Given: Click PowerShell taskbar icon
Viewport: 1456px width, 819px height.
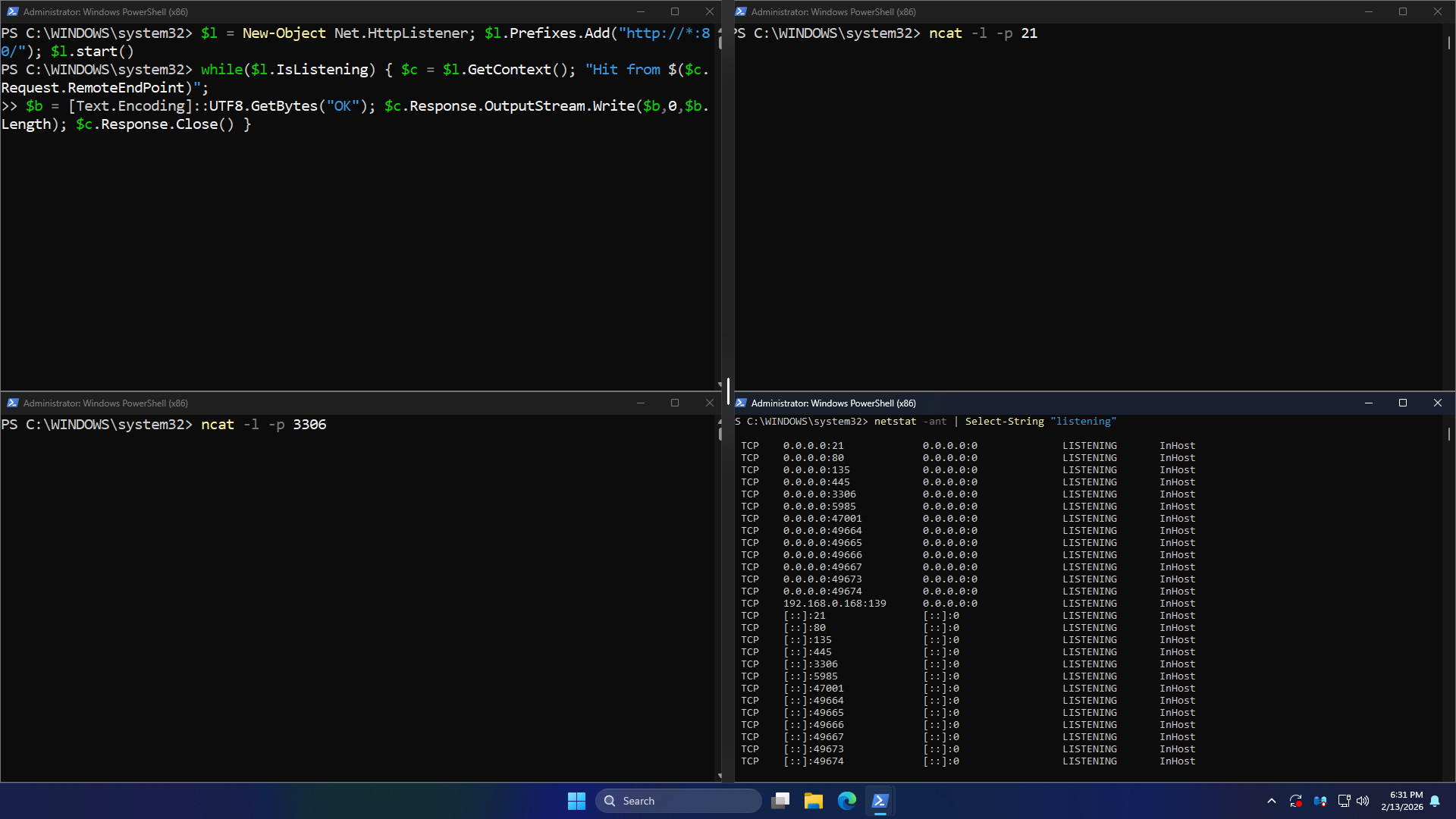Looking at the screenshot, I should click(880, 801).
